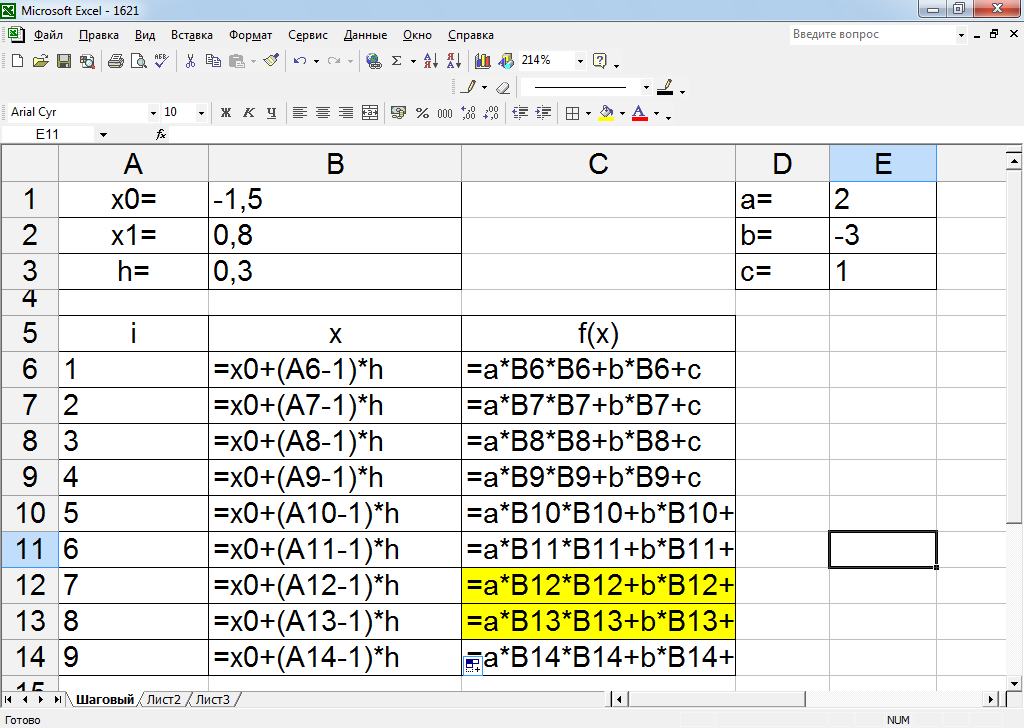Open the Arial Cyr font dropdown

[x=153, y=113]
